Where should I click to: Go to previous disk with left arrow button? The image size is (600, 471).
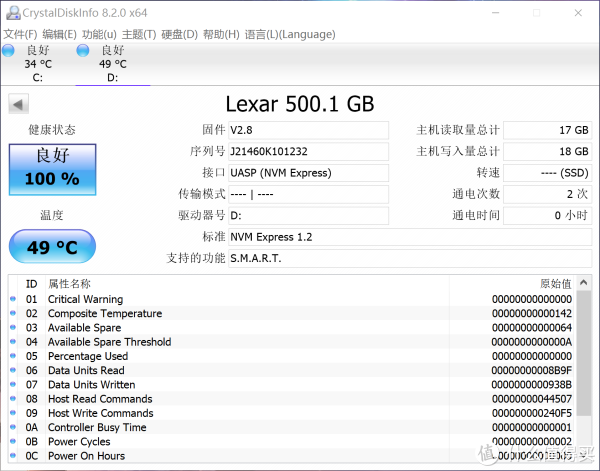[18, 104]
